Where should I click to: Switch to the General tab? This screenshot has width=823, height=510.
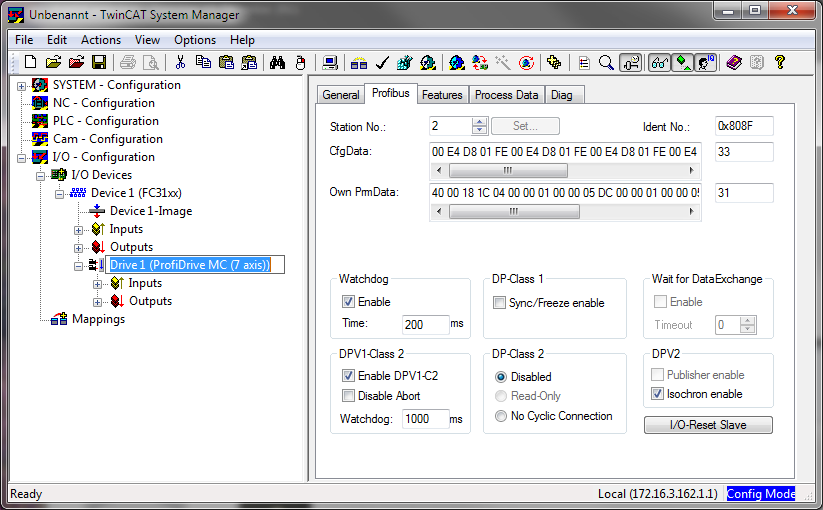(341, 95)
